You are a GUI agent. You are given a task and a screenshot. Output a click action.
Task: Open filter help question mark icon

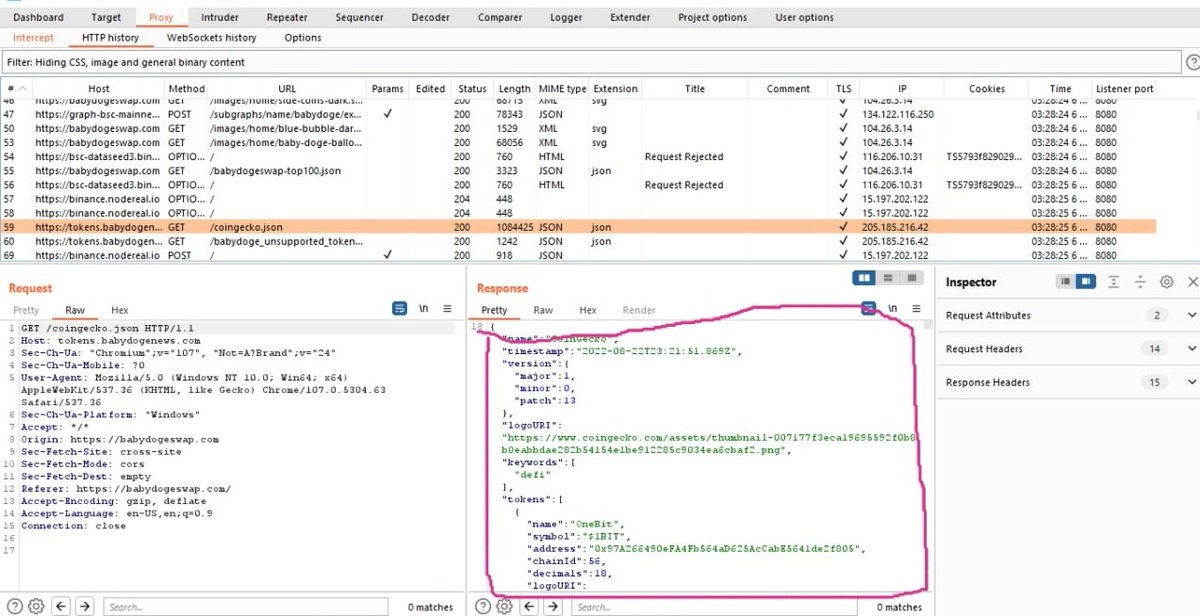1192,62
